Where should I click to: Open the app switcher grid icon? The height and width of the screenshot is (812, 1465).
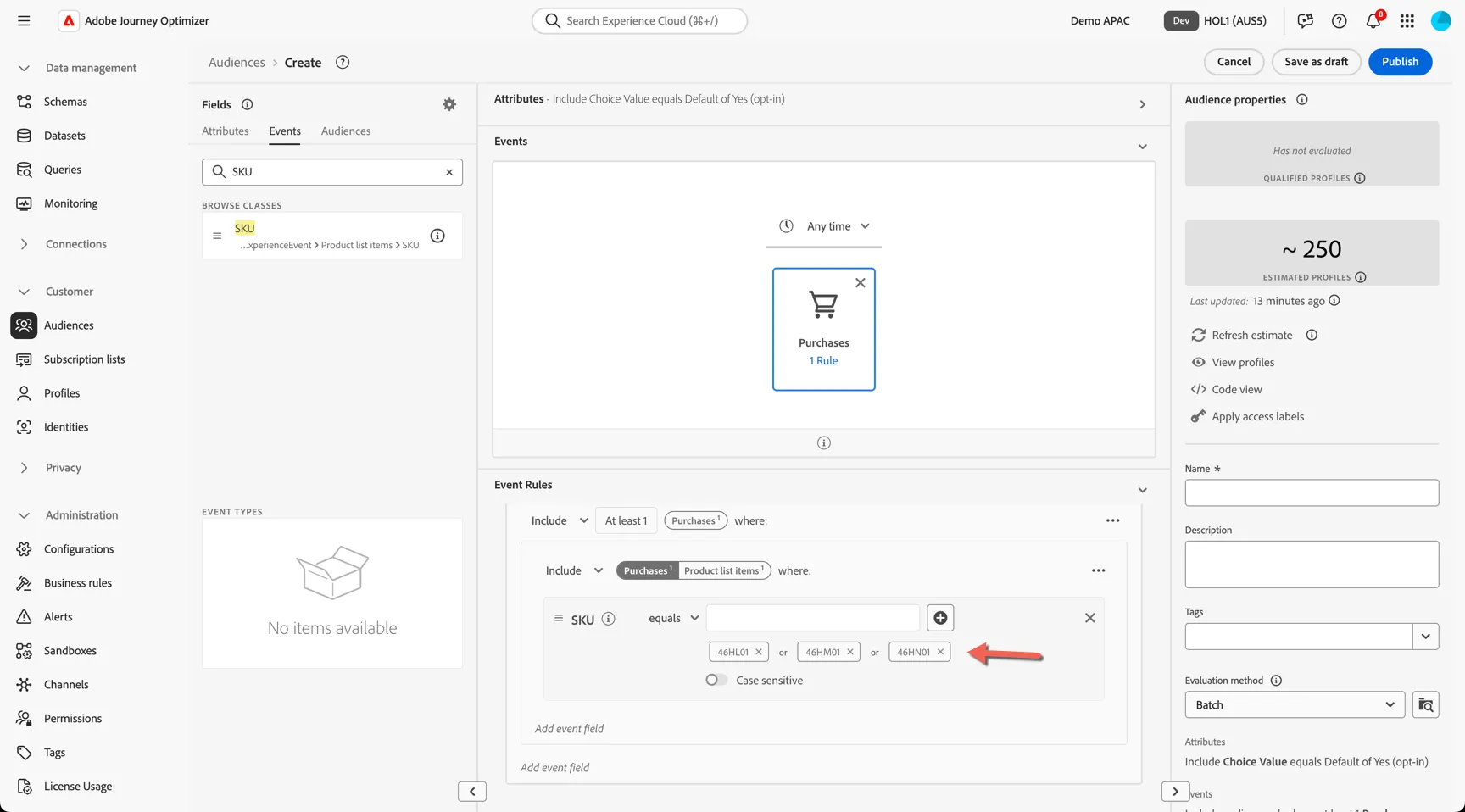1407,21
